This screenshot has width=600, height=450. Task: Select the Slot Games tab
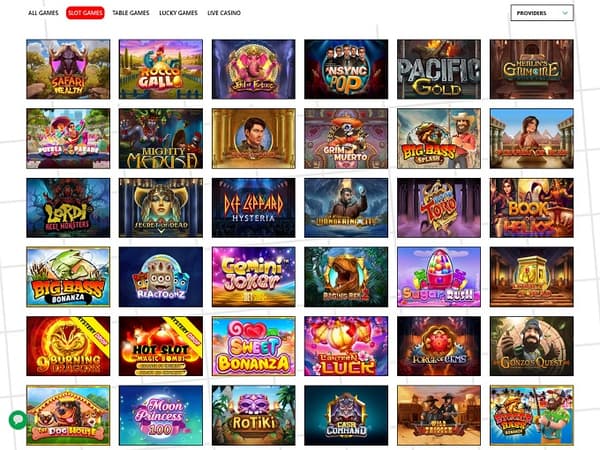click(x=85, y=13)
